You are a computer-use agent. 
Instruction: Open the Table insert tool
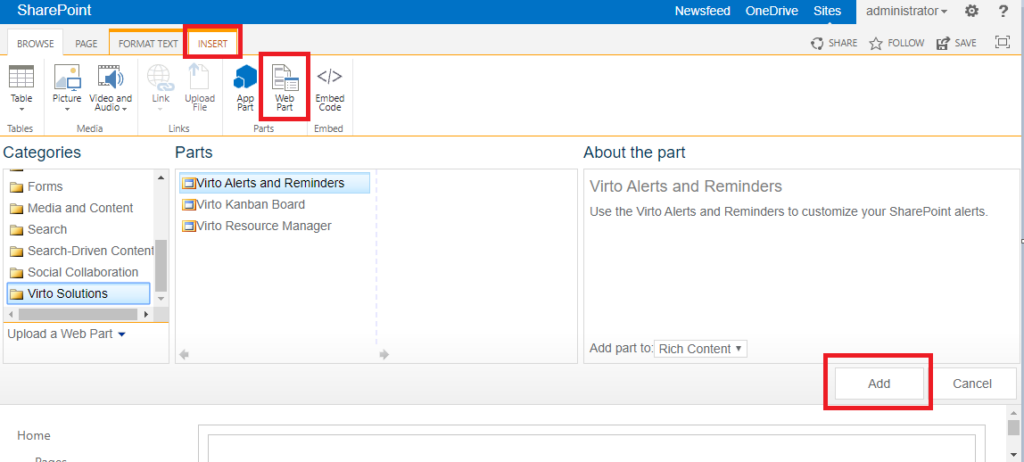(x=22, y=87)
